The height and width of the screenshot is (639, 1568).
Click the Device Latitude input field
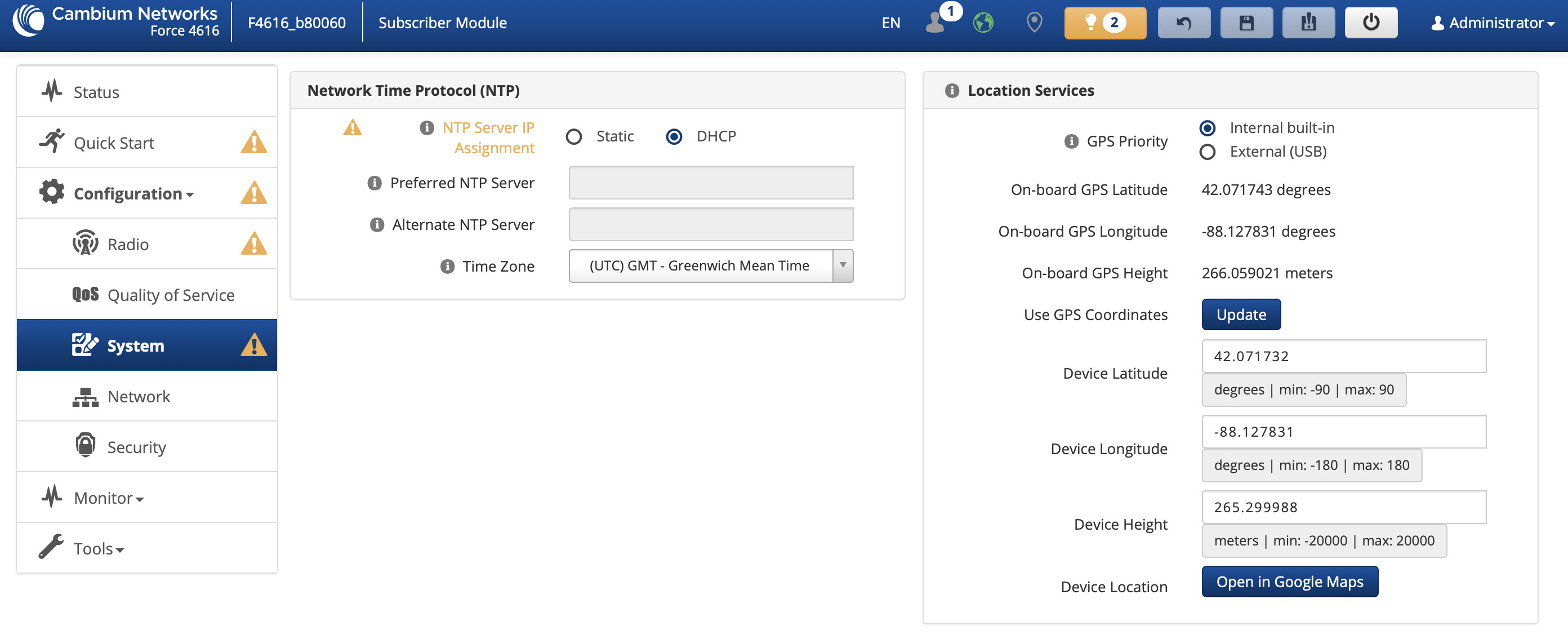(1343, 356)
